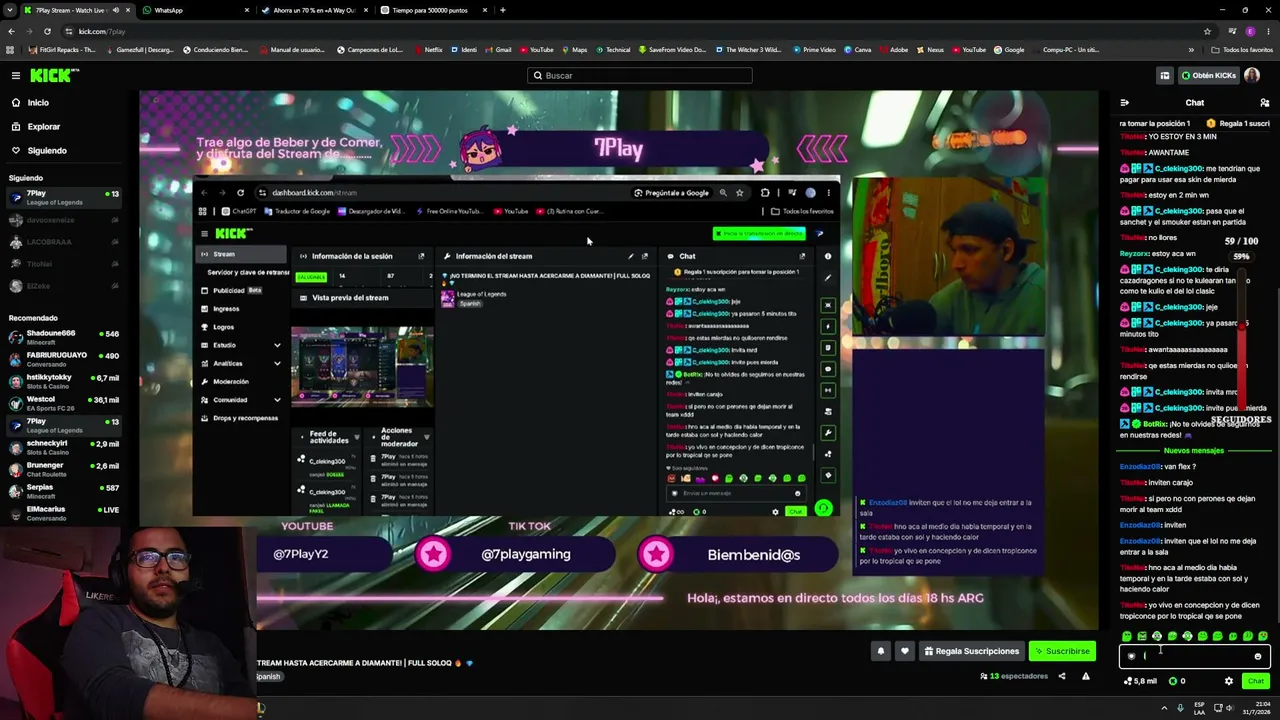Open 7Play in the Siguiendo list
The width and height of the screenshot is (1280, 720).
tap(62, 197)
